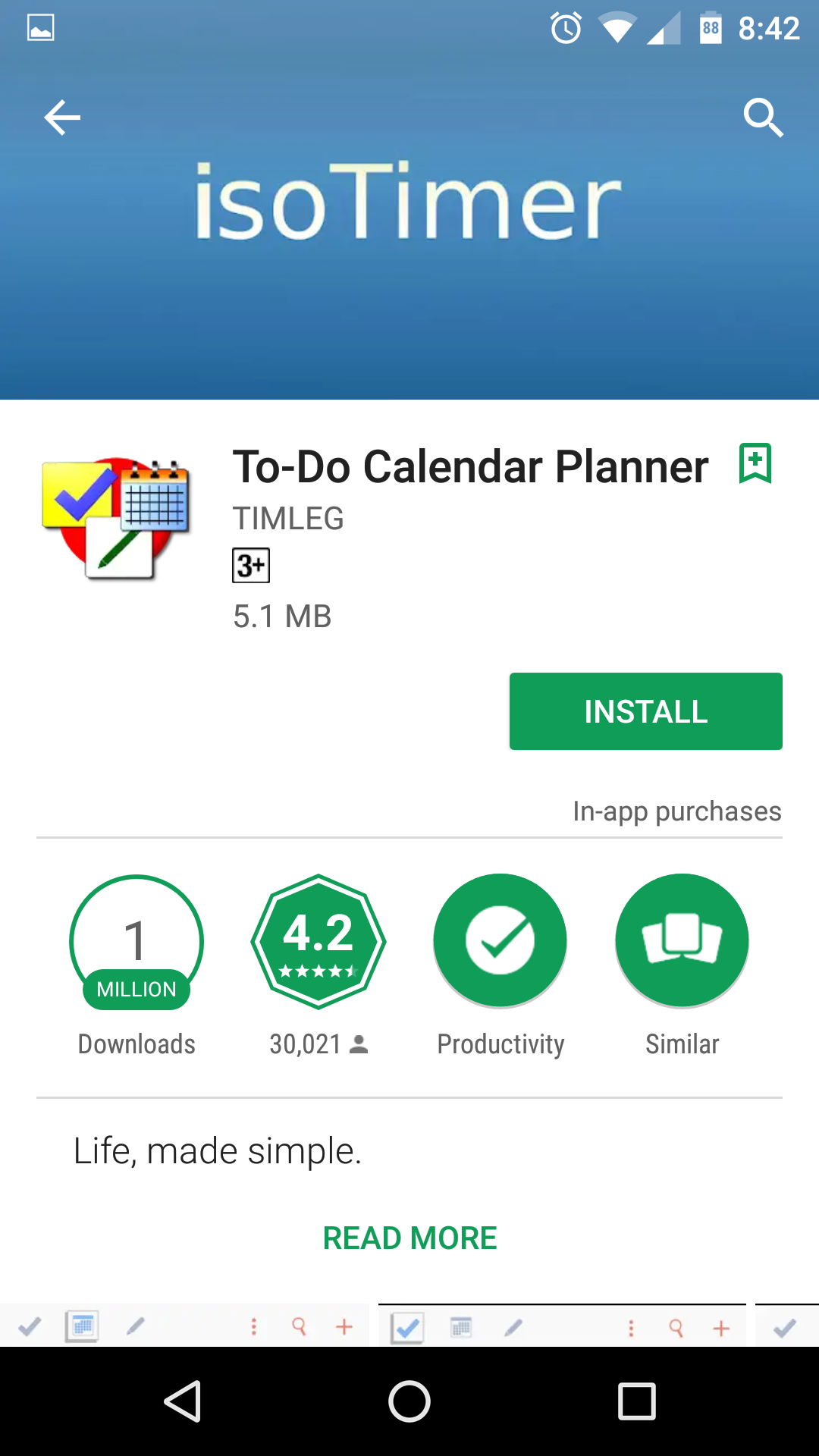Tap the 3+ content rating badge
Image resolution: width=819 pixels, height=1456 pixels.
(251, 565)
